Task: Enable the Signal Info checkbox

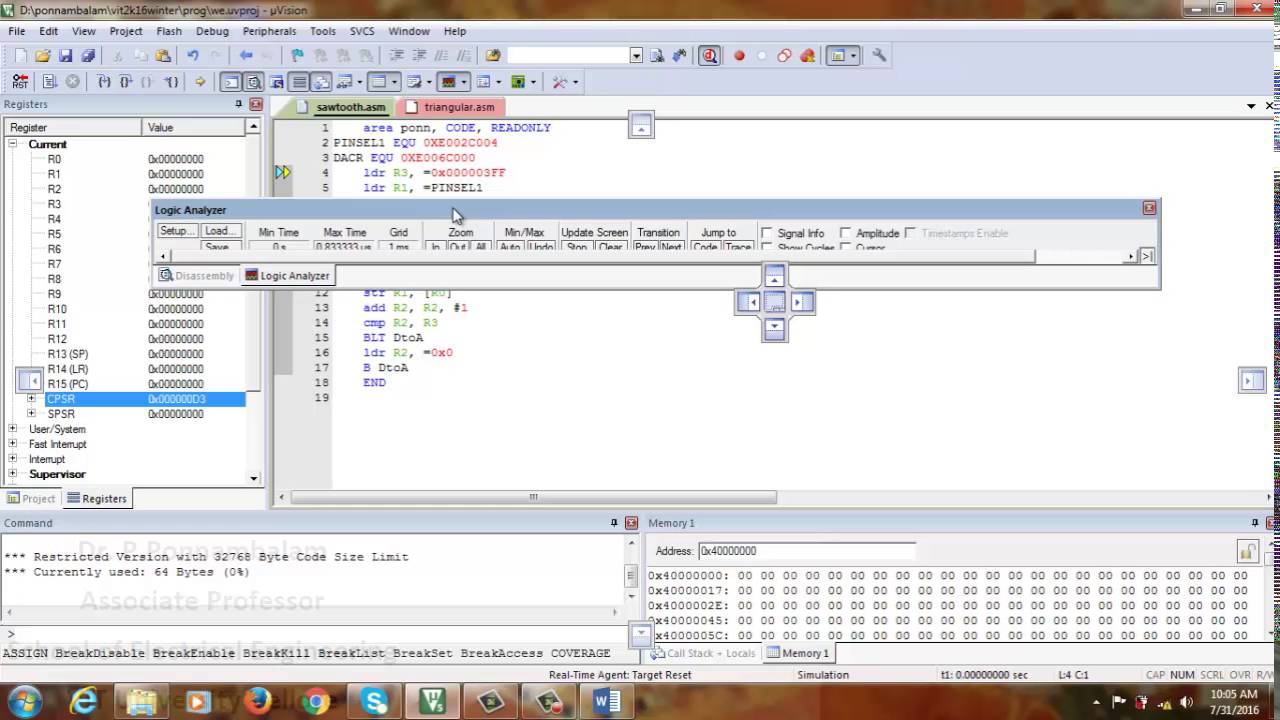Action: tap(767, 233)
